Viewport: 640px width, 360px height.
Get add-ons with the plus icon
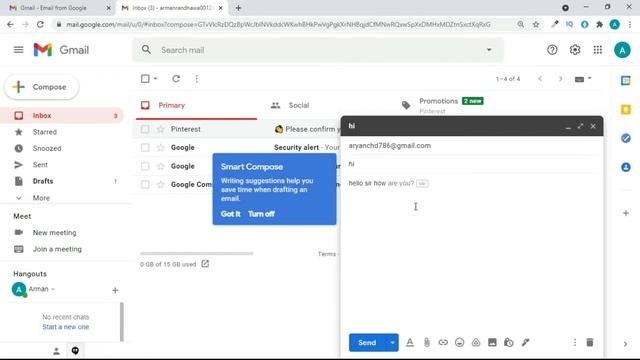(625, 213)
